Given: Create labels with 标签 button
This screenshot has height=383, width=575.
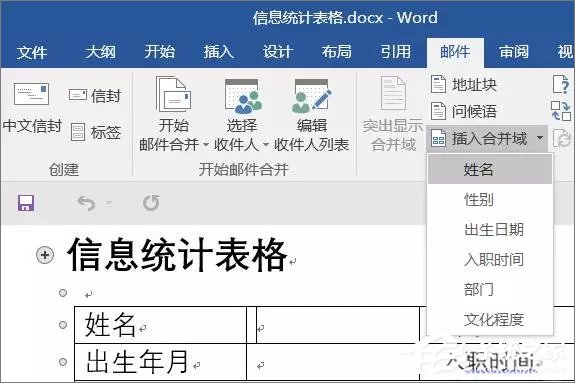Looking at the screenshot, I should (95, 132).
